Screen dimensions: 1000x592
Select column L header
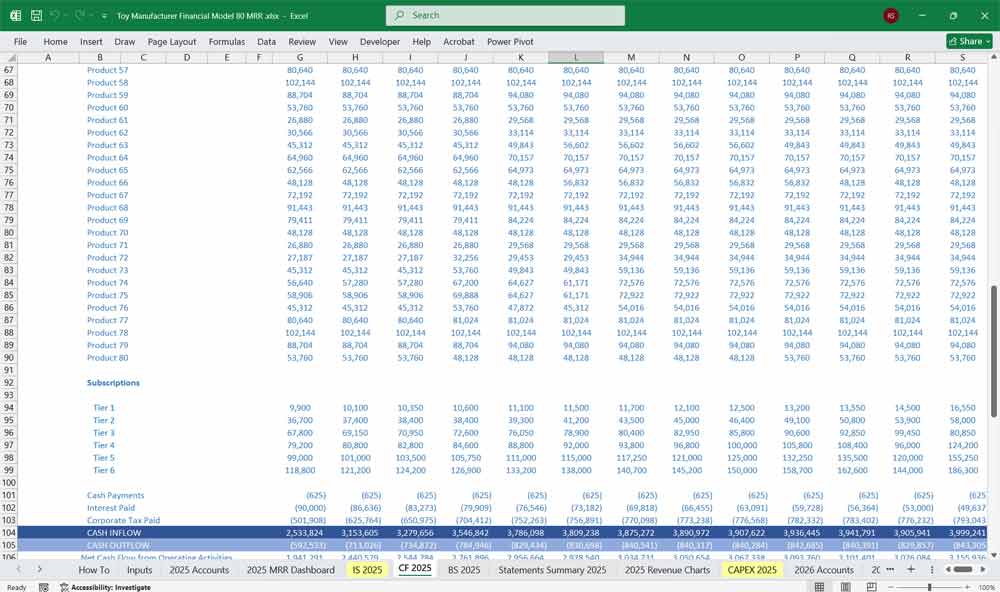coord(576,57)
